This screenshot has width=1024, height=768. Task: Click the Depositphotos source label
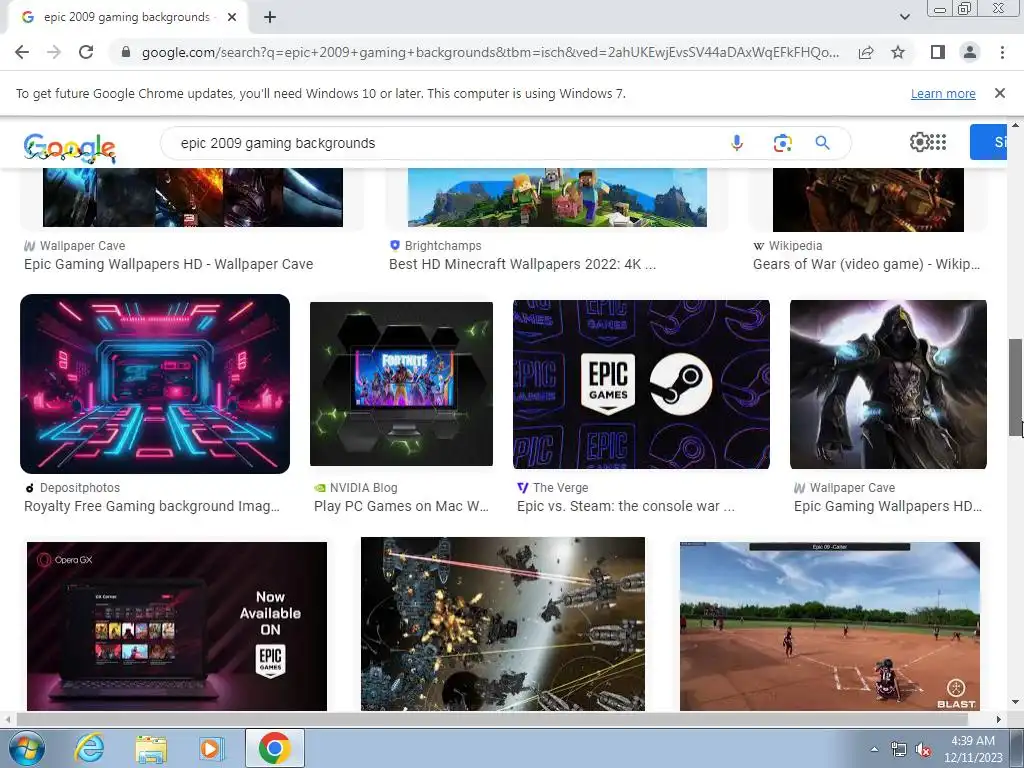pos(80,488)
